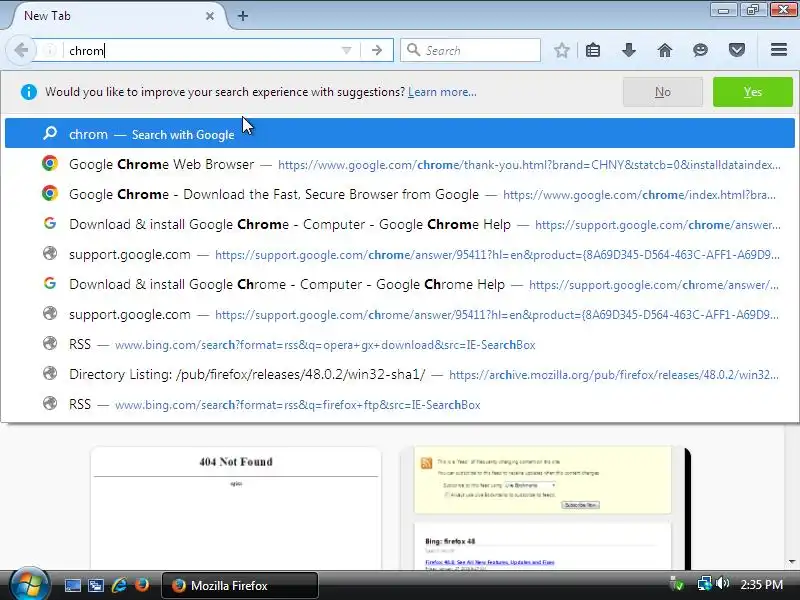Click the back navigation arrow button
Image resolution: width=800 pixels, height=600 pixels.
pos(21,50)
